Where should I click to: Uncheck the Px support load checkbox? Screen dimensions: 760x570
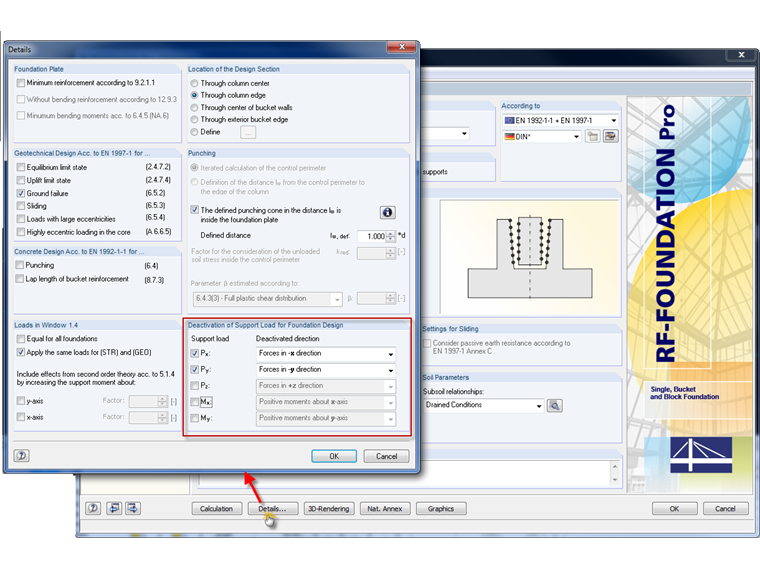coord(194,353)
